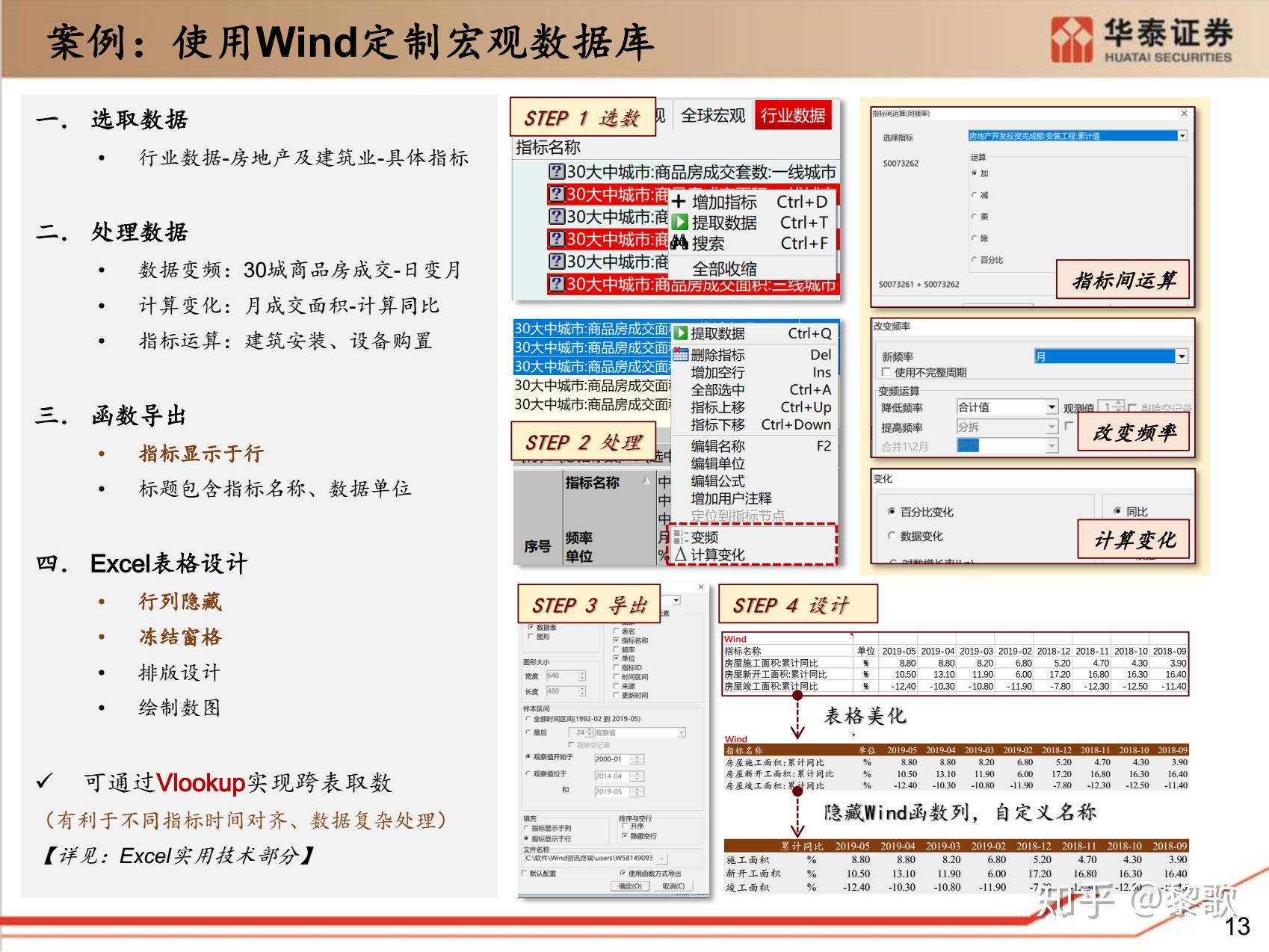Click the Huatai Securities logo
The image size is (1269, 952).
(x=1140, y=39)
